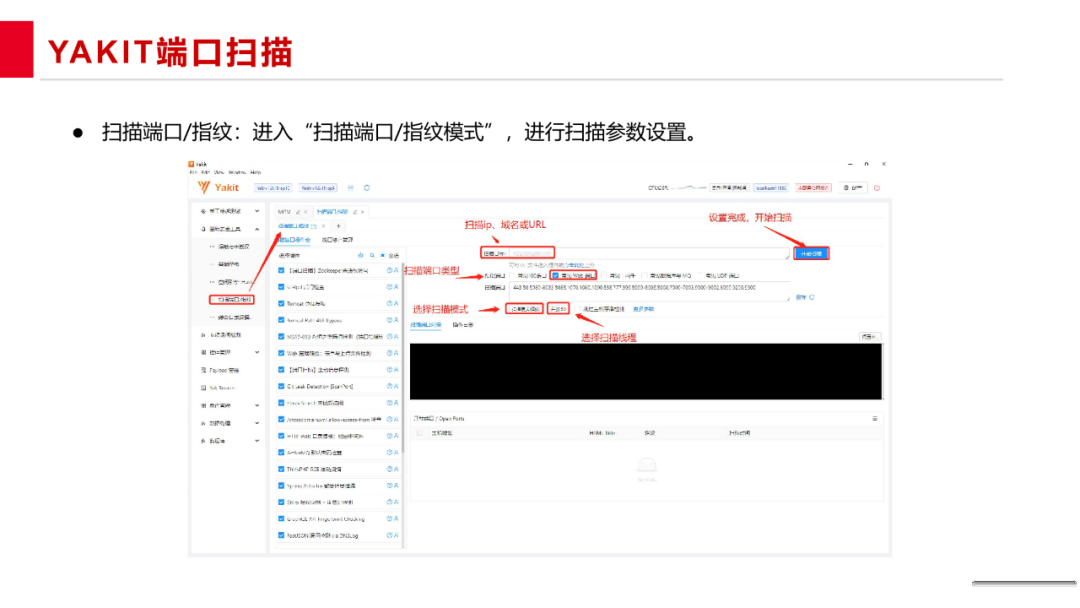Click the pencil edit icon on the MITM tab
Screen dimensions: 1080x608
tap(298, 212)
